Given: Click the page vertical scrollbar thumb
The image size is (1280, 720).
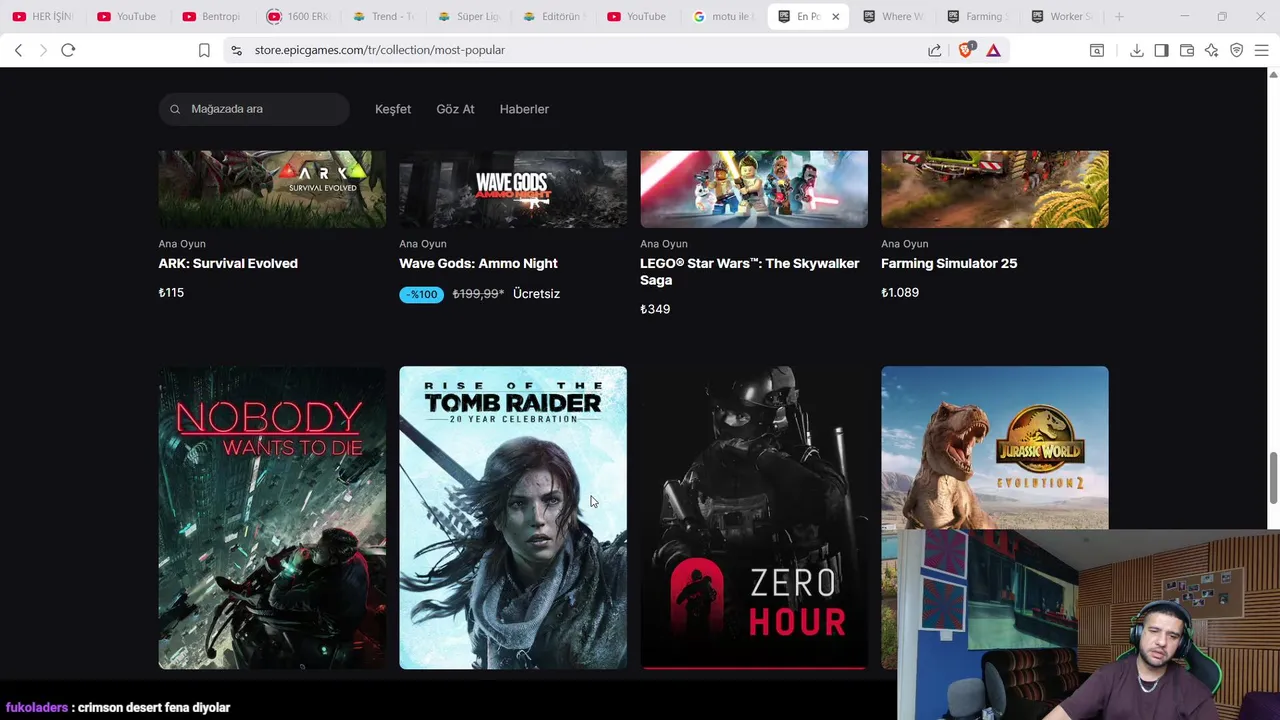Looking at the screenshot, I should [1273, 478].
